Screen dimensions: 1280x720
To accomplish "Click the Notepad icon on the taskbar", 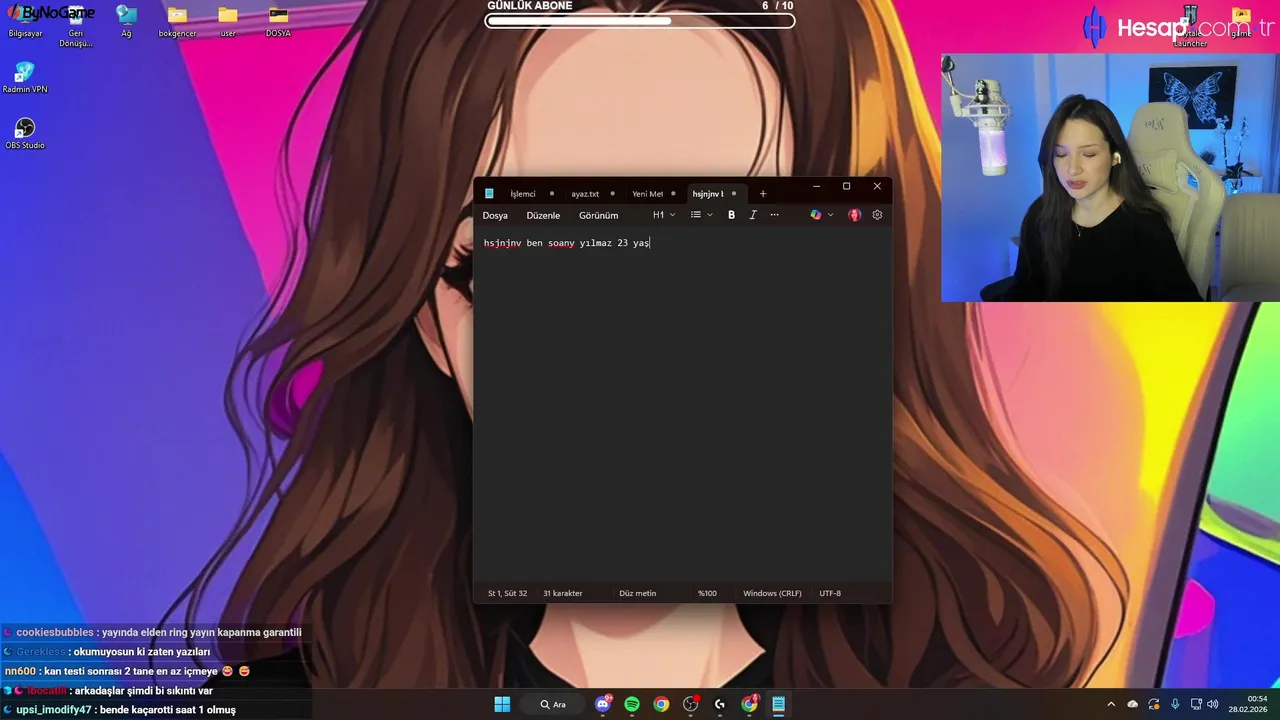I will click(778, 704).
